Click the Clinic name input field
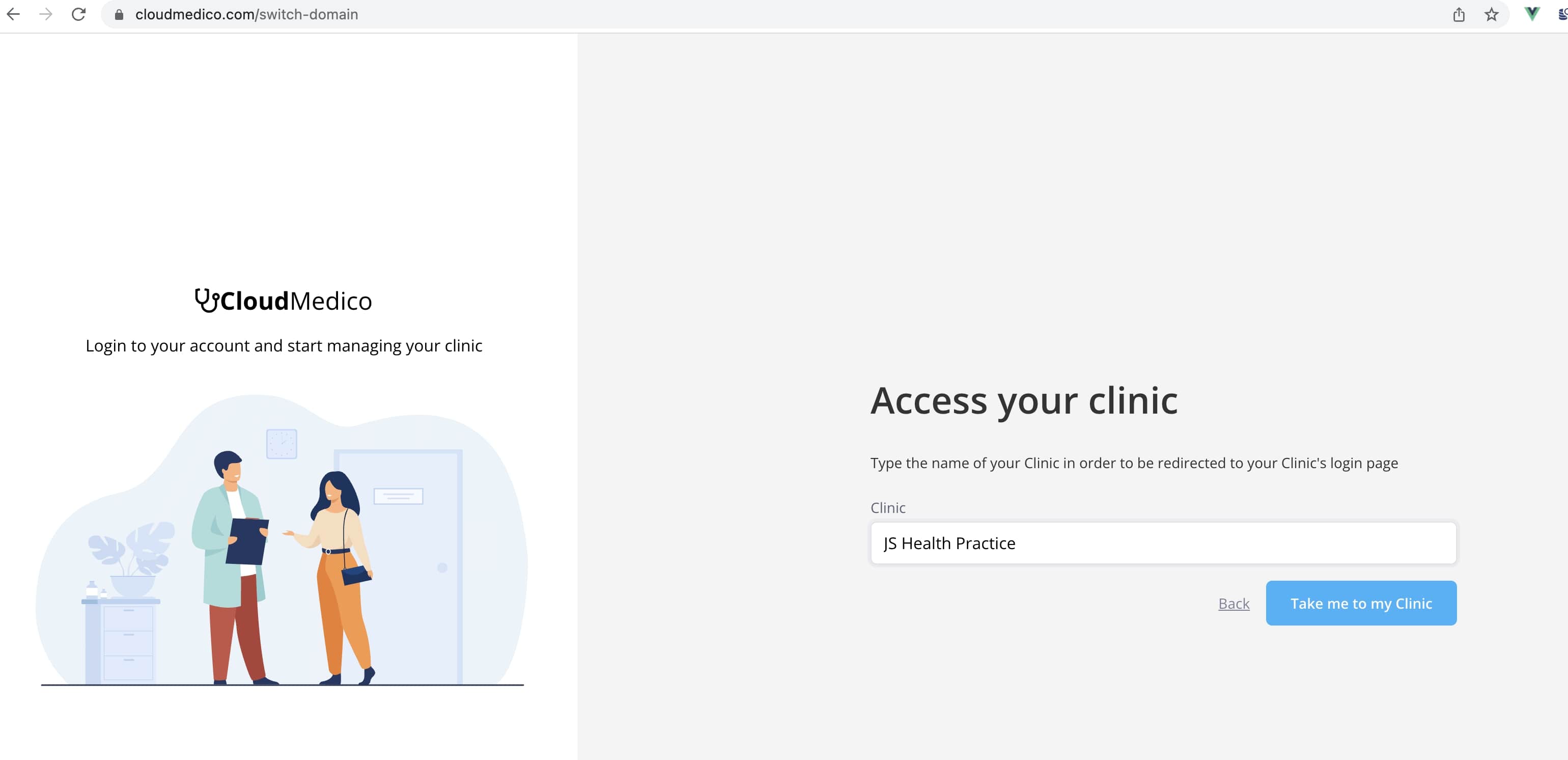The image size is (1568, 760). (1163, 542)
